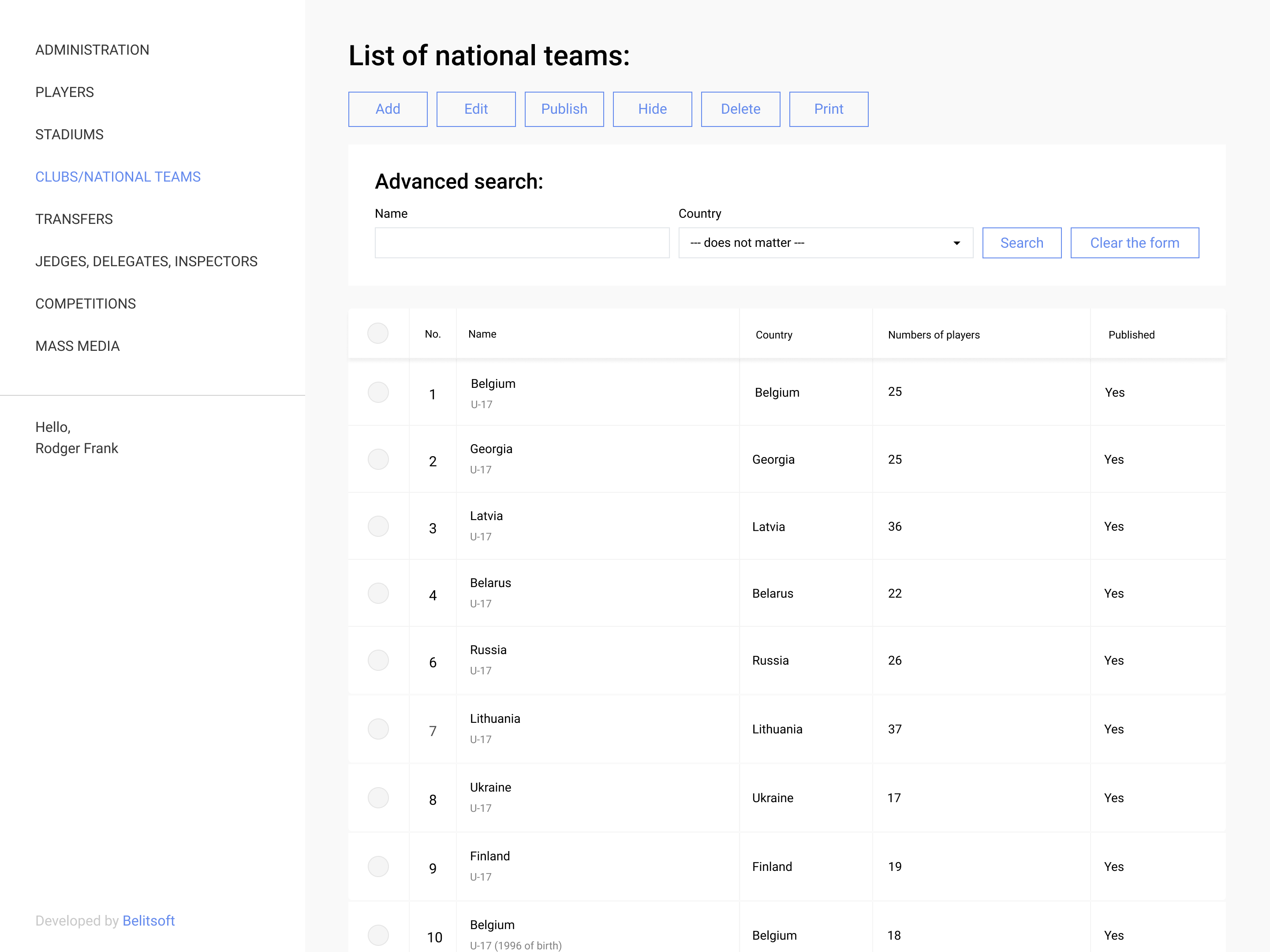1270x952 pixels.
Task: Click the player count 17 for Ukraine
Action: 894,798
